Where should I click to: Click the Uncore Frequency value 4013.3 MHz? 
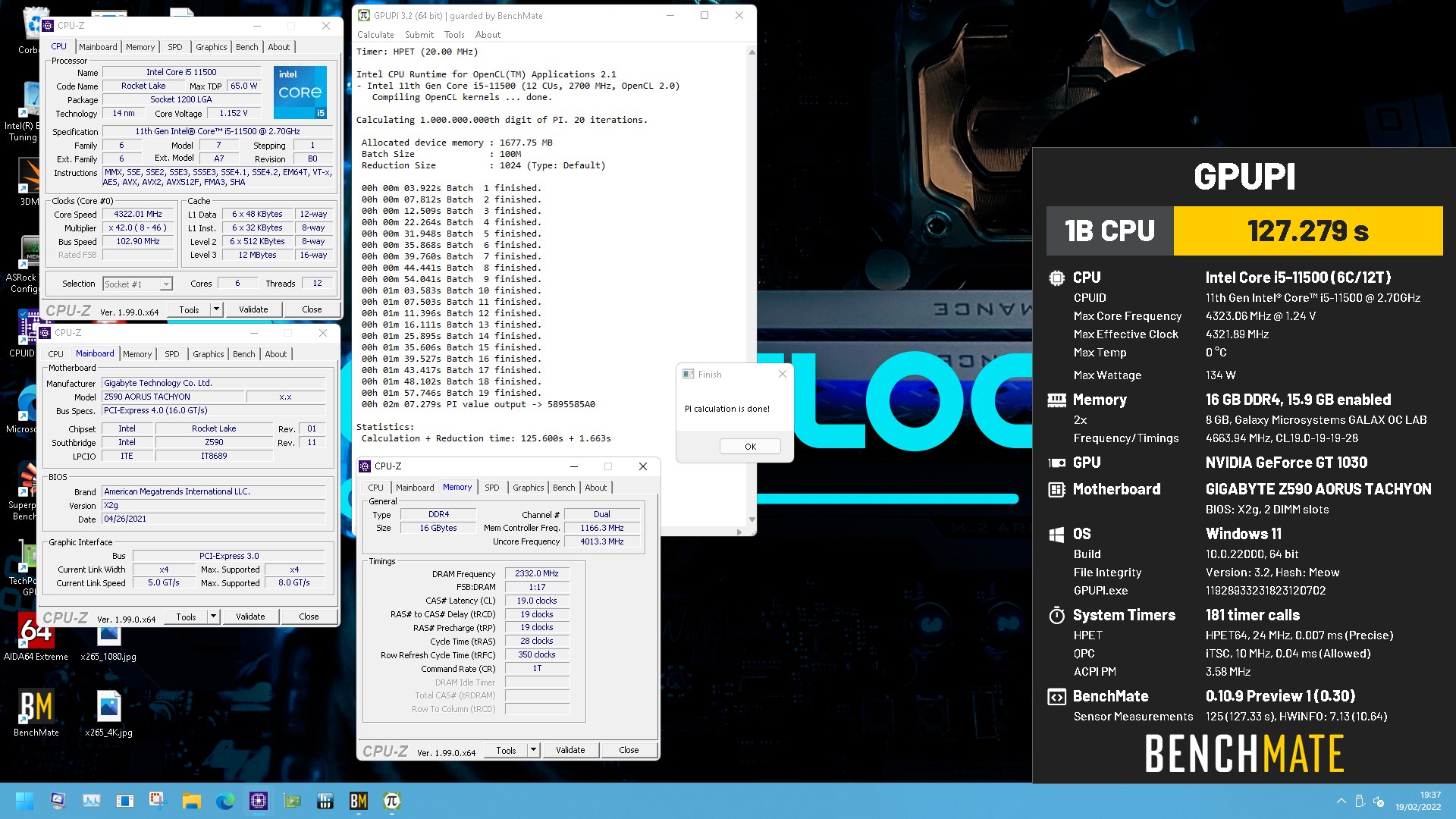[602, 541]
